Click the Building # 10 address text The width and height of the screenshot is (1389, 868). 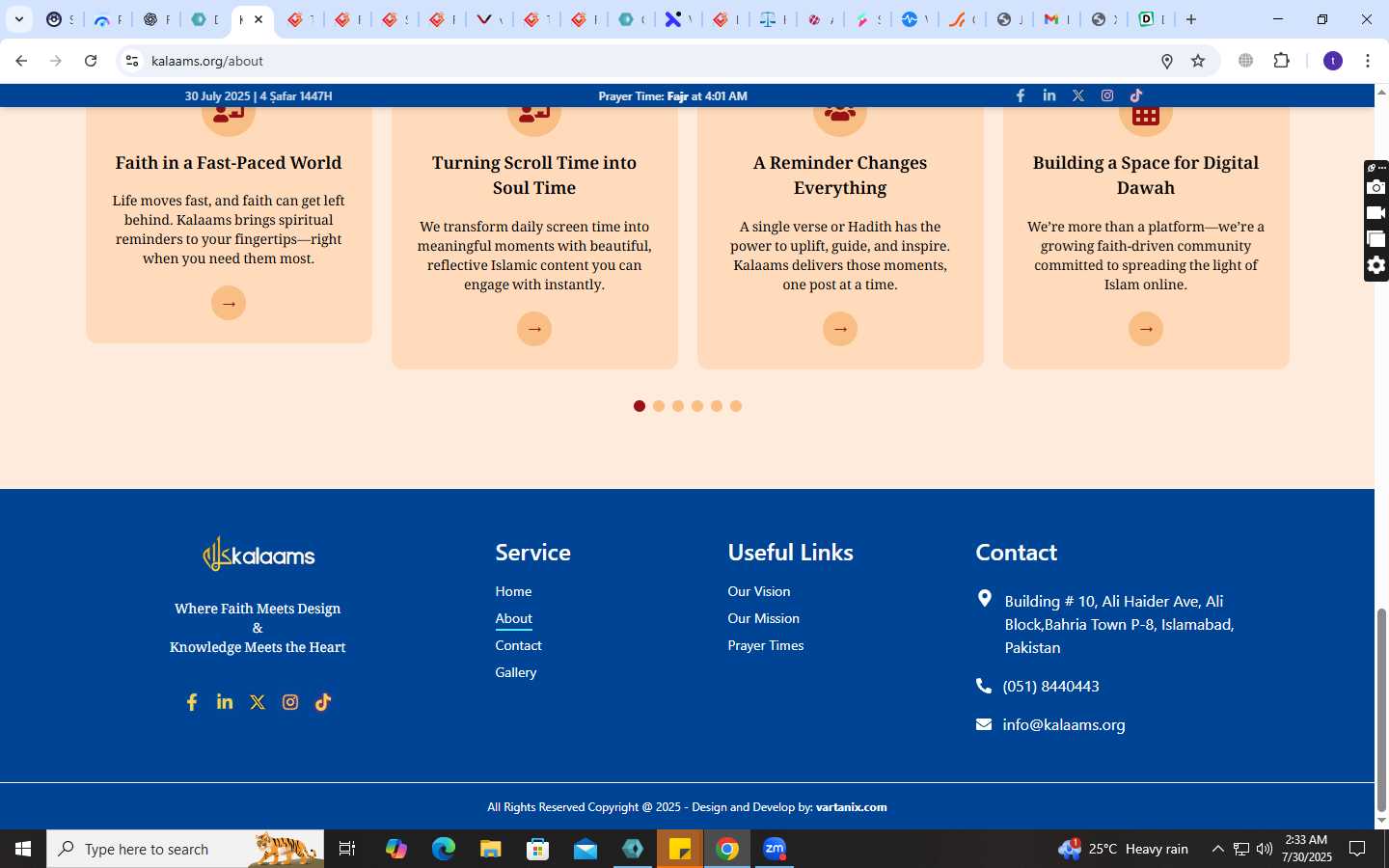pos(1119,624)
